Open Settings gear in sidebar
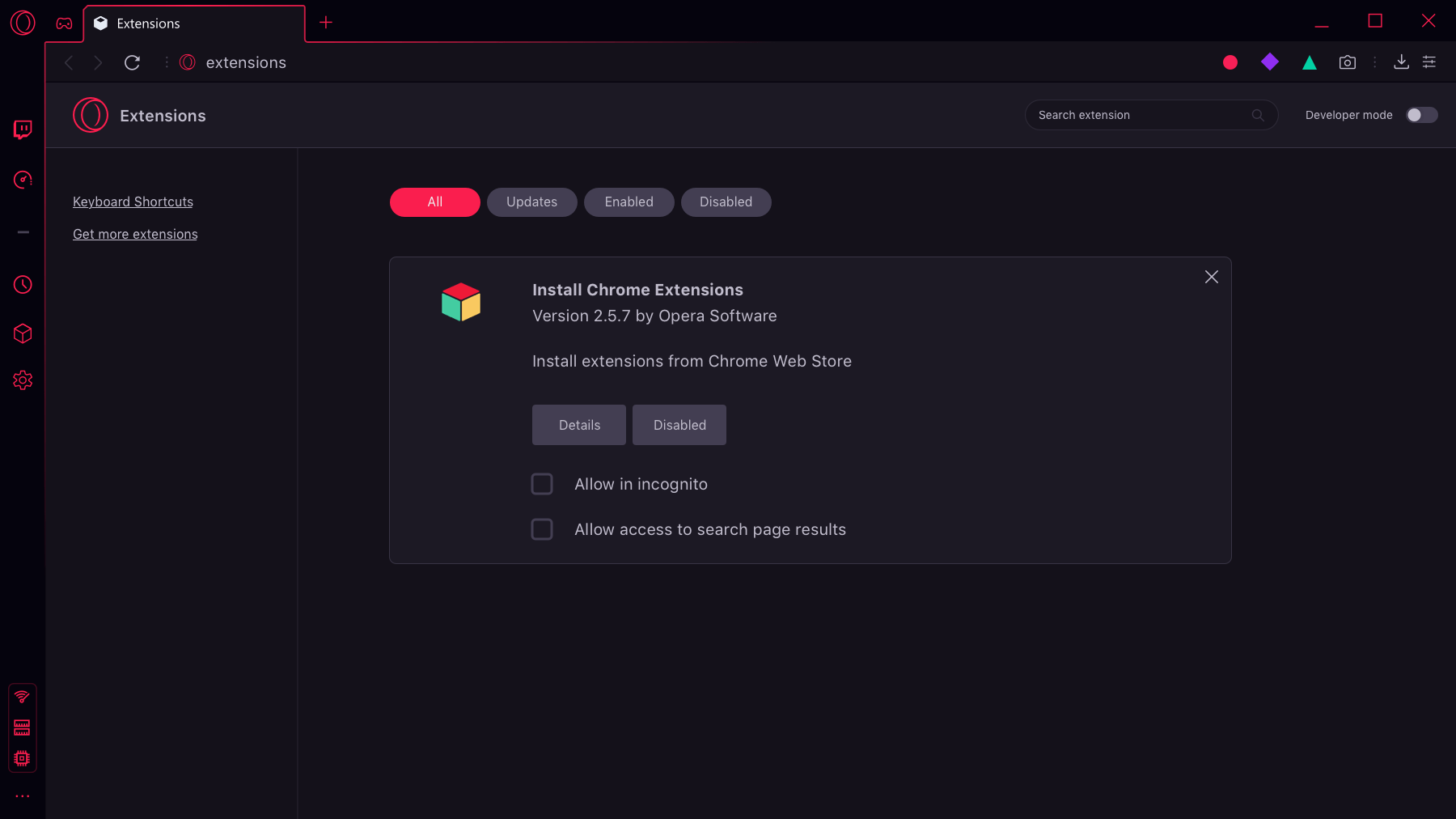1456x819 pixels. [x=23, y=380]
